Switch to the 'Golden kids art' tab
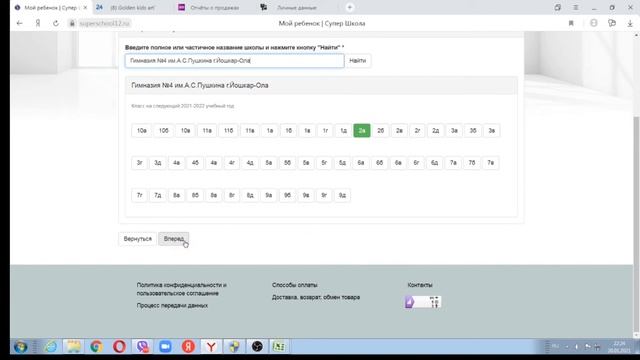640x360 pixels. [133, 7]
